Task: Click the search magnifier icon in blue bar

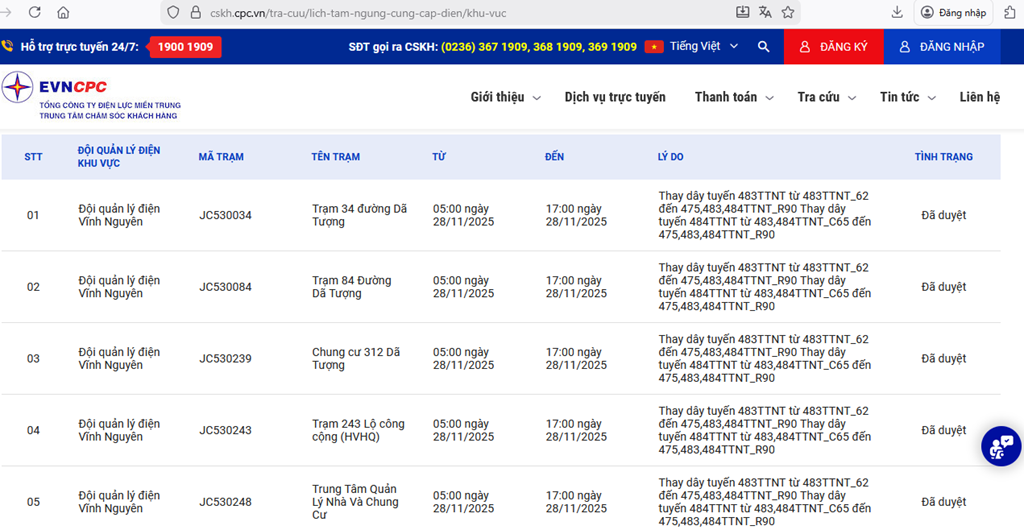Action: coord(764,47)
